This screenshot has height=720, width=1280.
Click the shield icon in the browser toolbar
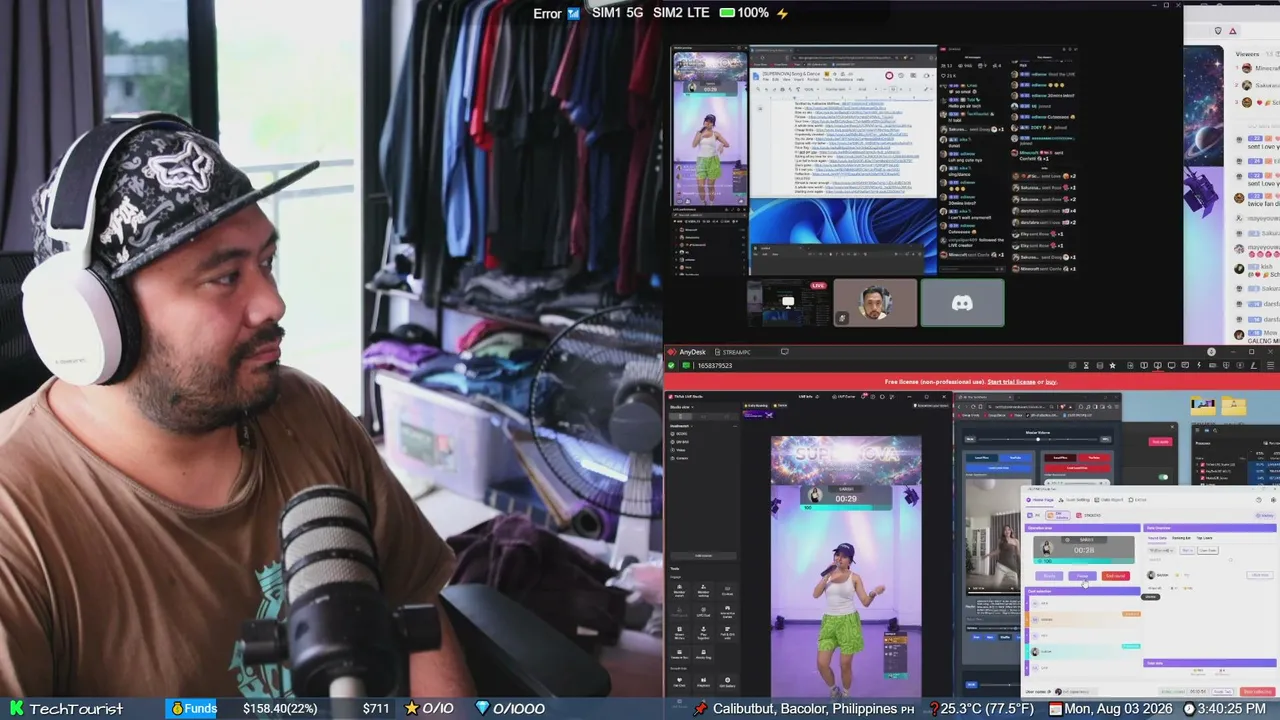pos(1217,31)
